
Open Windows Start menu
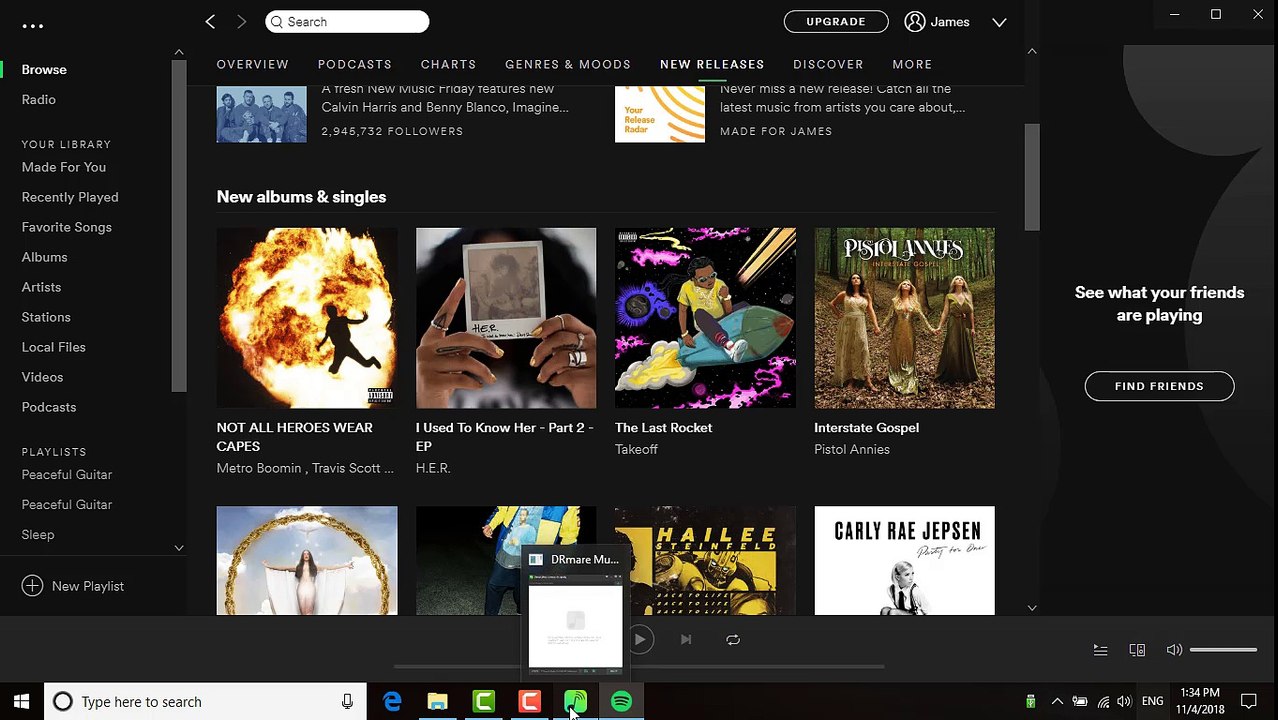click(x=22, y=702)
